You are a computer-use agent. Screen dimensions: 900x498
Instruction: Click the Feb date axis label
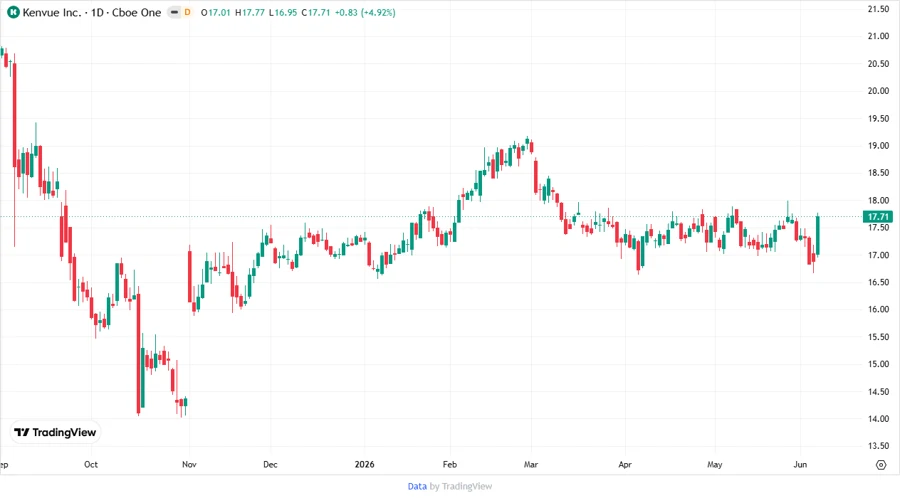click(450, 464)
